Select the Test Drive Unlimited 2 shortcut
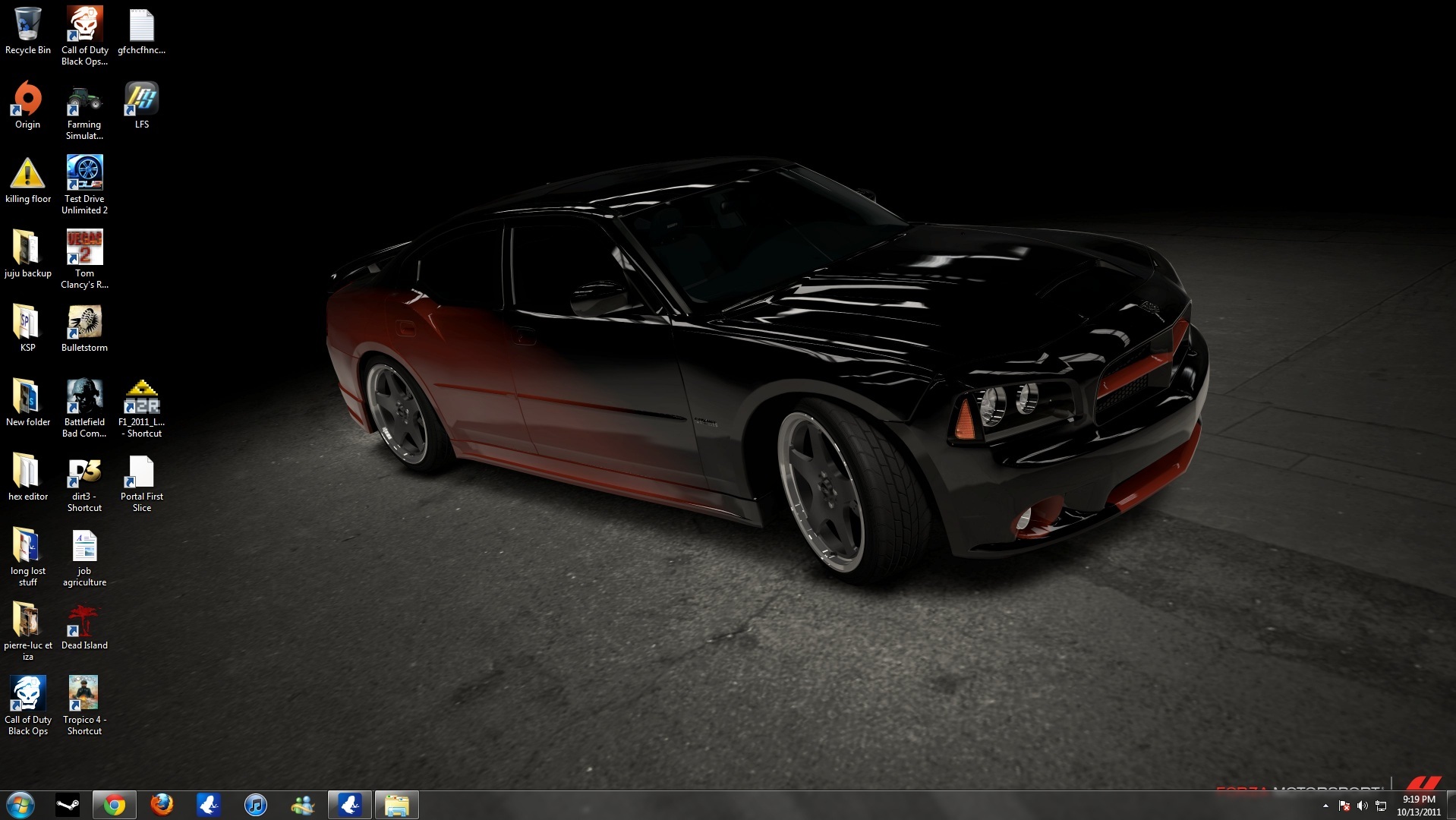 click(x=84, y=185)
